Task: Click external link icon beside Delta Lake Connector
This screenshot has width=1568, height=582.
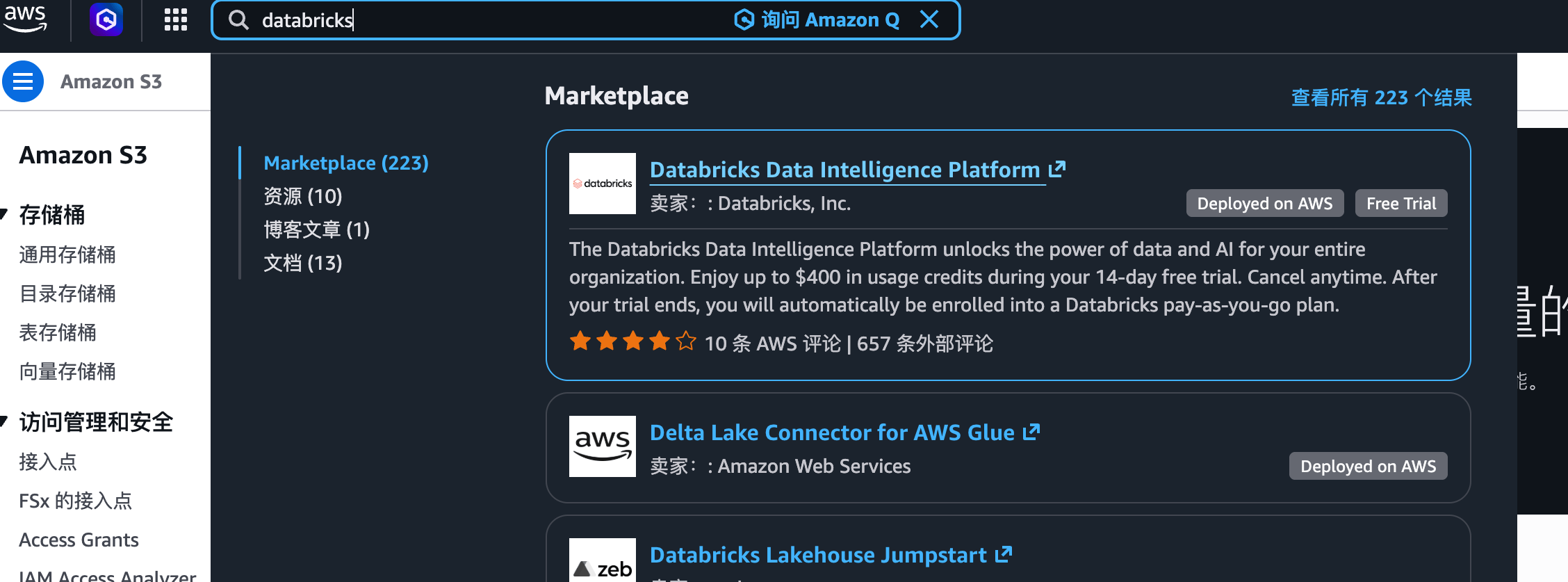Action: 1031,432
